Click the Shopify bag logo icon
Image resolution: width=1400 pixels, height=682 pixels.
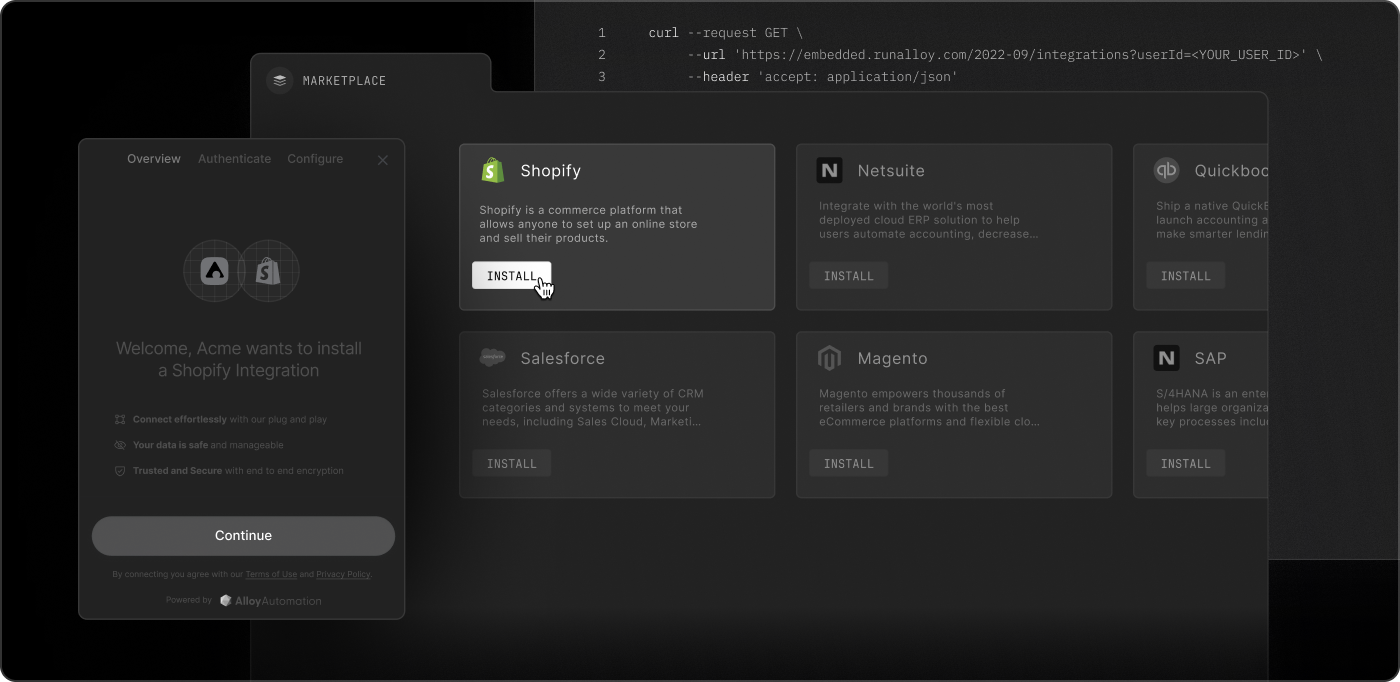[x=492, y=170]
